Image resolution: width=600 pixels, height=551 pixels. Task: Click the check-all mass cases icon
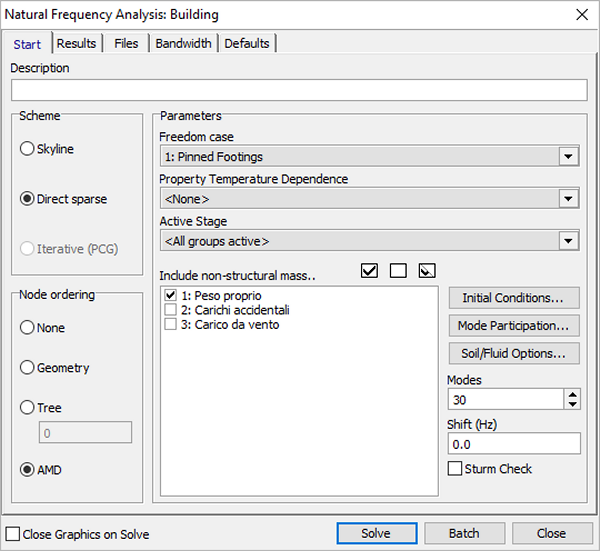point(370,270)
